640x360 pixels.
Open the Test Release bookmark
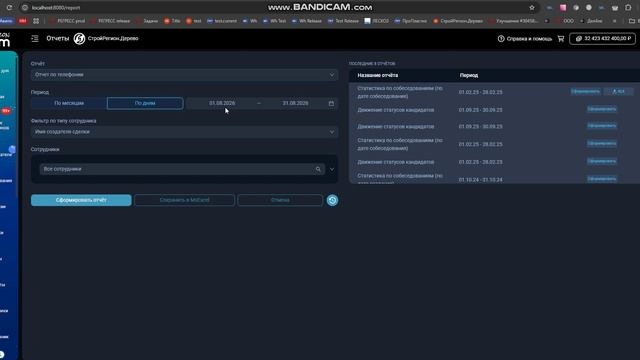tap(343, 21)
